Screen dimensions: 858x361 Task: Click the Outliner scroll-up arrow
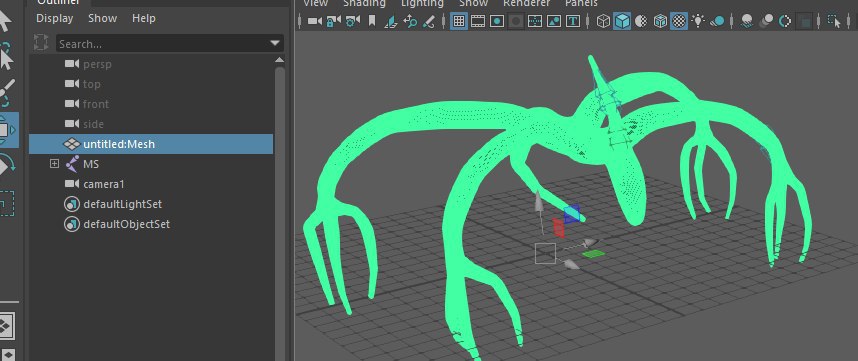pos(280,60)
